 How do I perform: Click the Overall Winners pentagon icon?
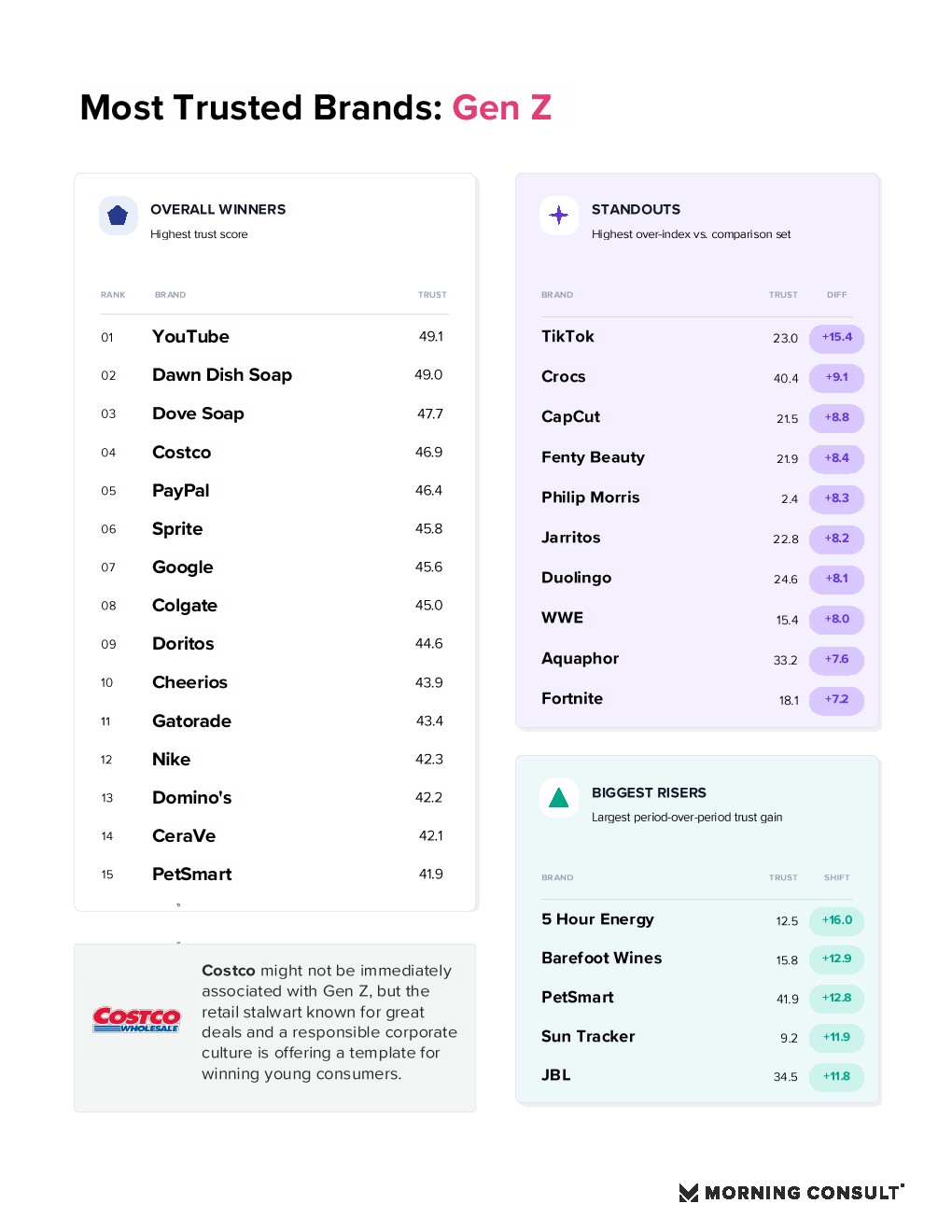point(118,216)
